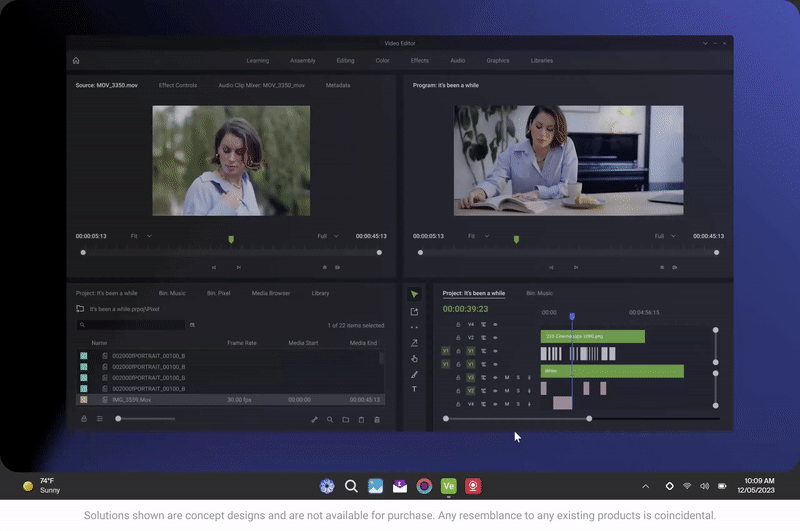Solo the bottom V4 track with its S button
The height and width of the screenshot is (531, 800).
[518, 404]
